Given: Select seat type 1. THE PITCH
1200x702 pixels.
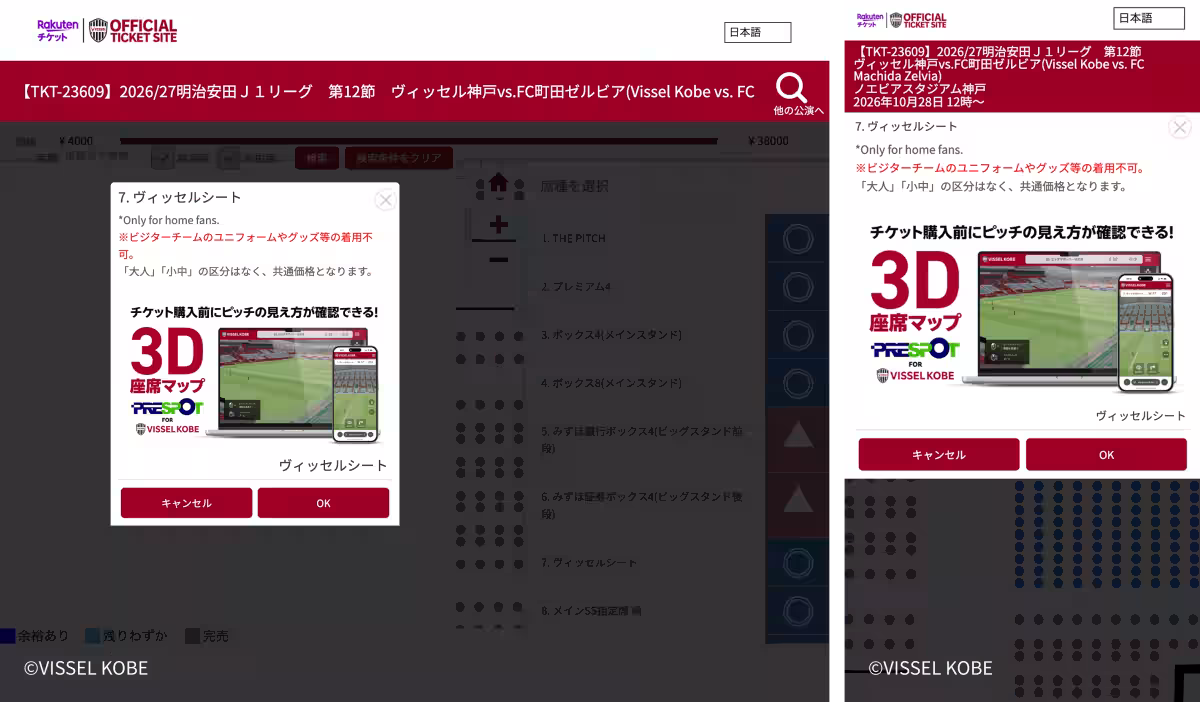Looking at the screenshot, I should click(574, 238).
